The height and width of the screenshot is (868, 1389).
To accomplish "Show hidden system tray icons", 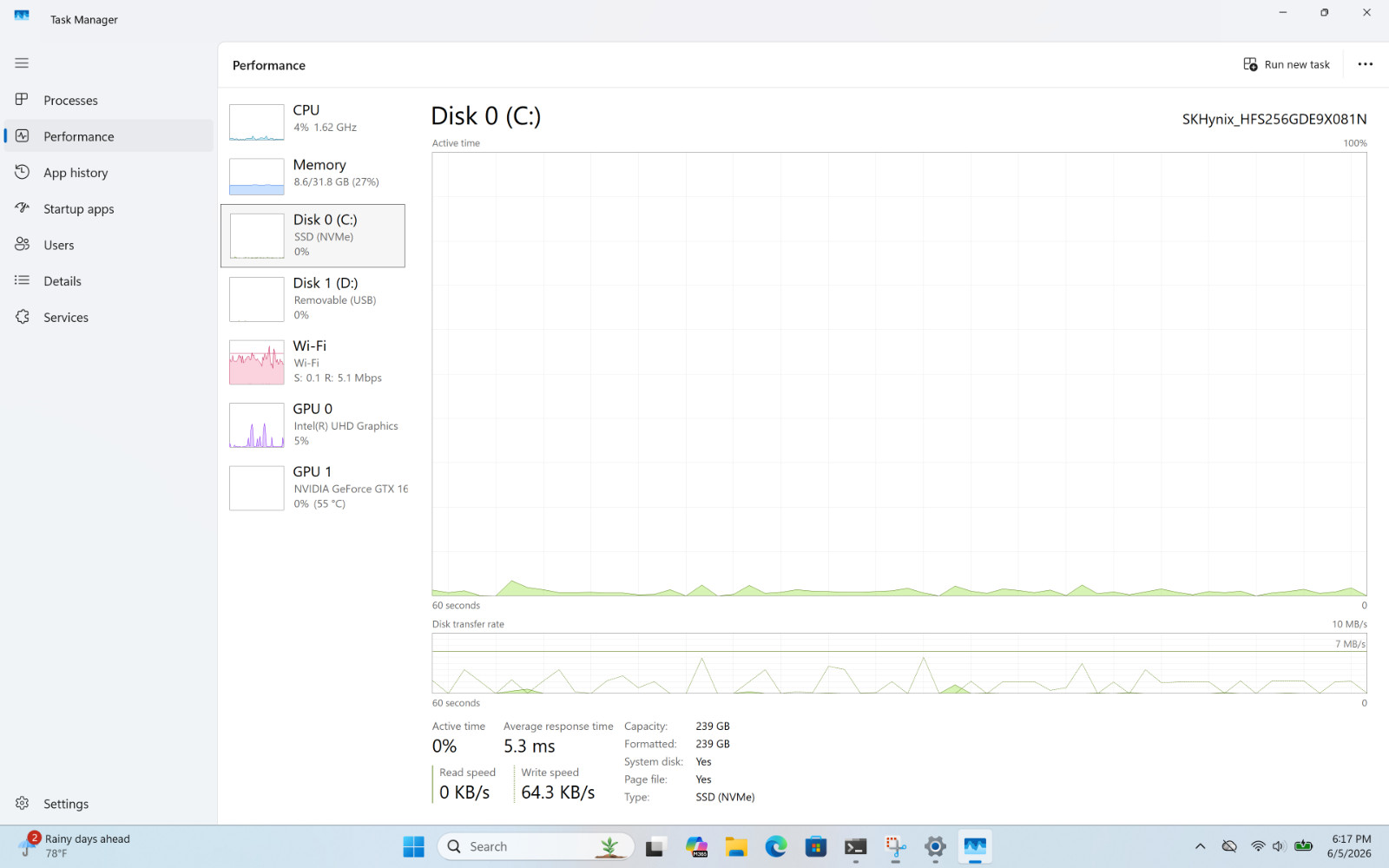I will tap(1201, 846).
